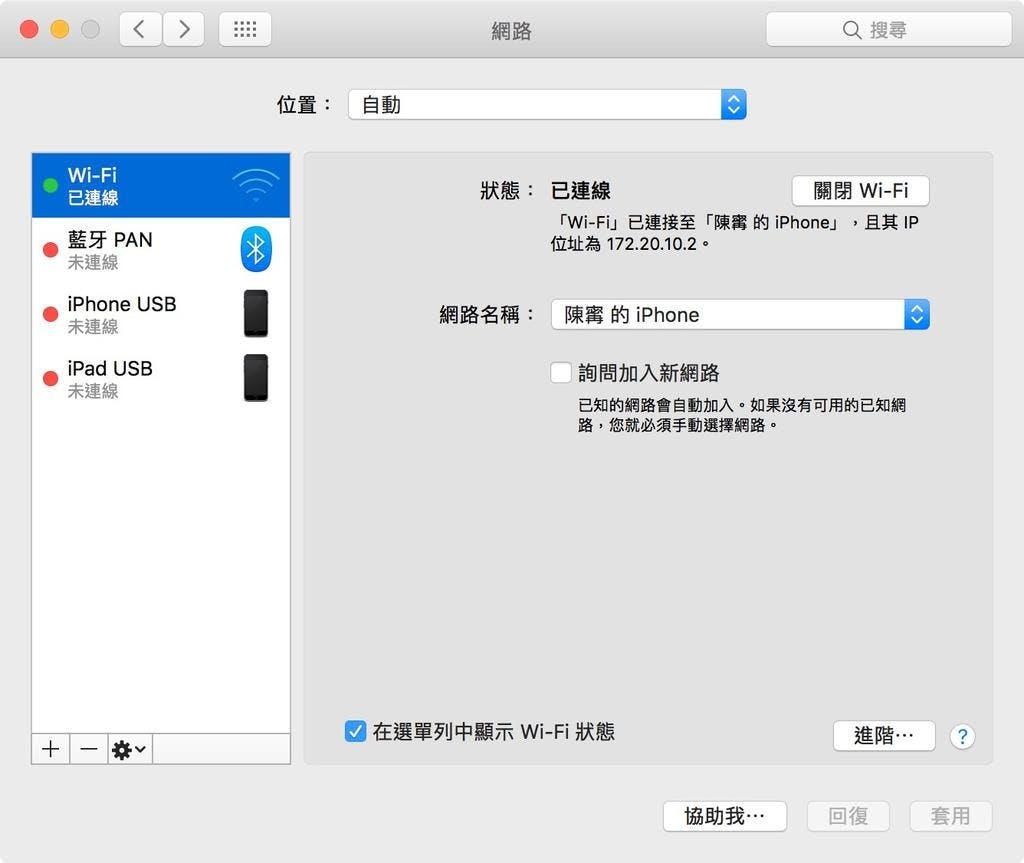Image resolution: width=1024 pixels, height=863 pixels.
Task: Click the plus button to add service
Action: point(51,749)
